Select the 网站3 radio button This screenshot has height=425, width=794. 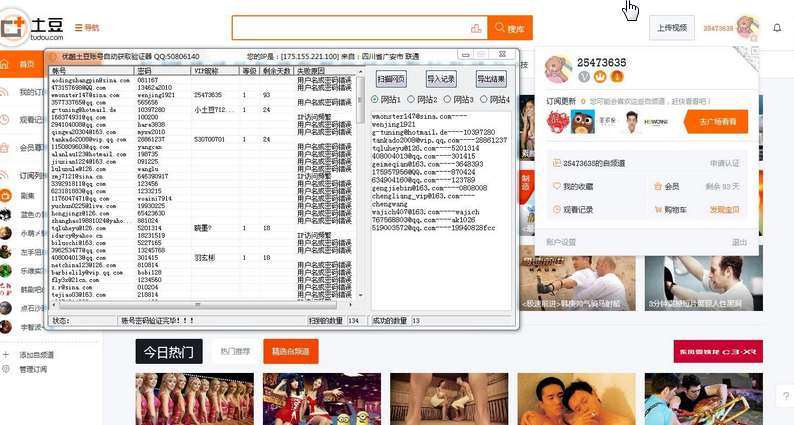coord(447,99)
